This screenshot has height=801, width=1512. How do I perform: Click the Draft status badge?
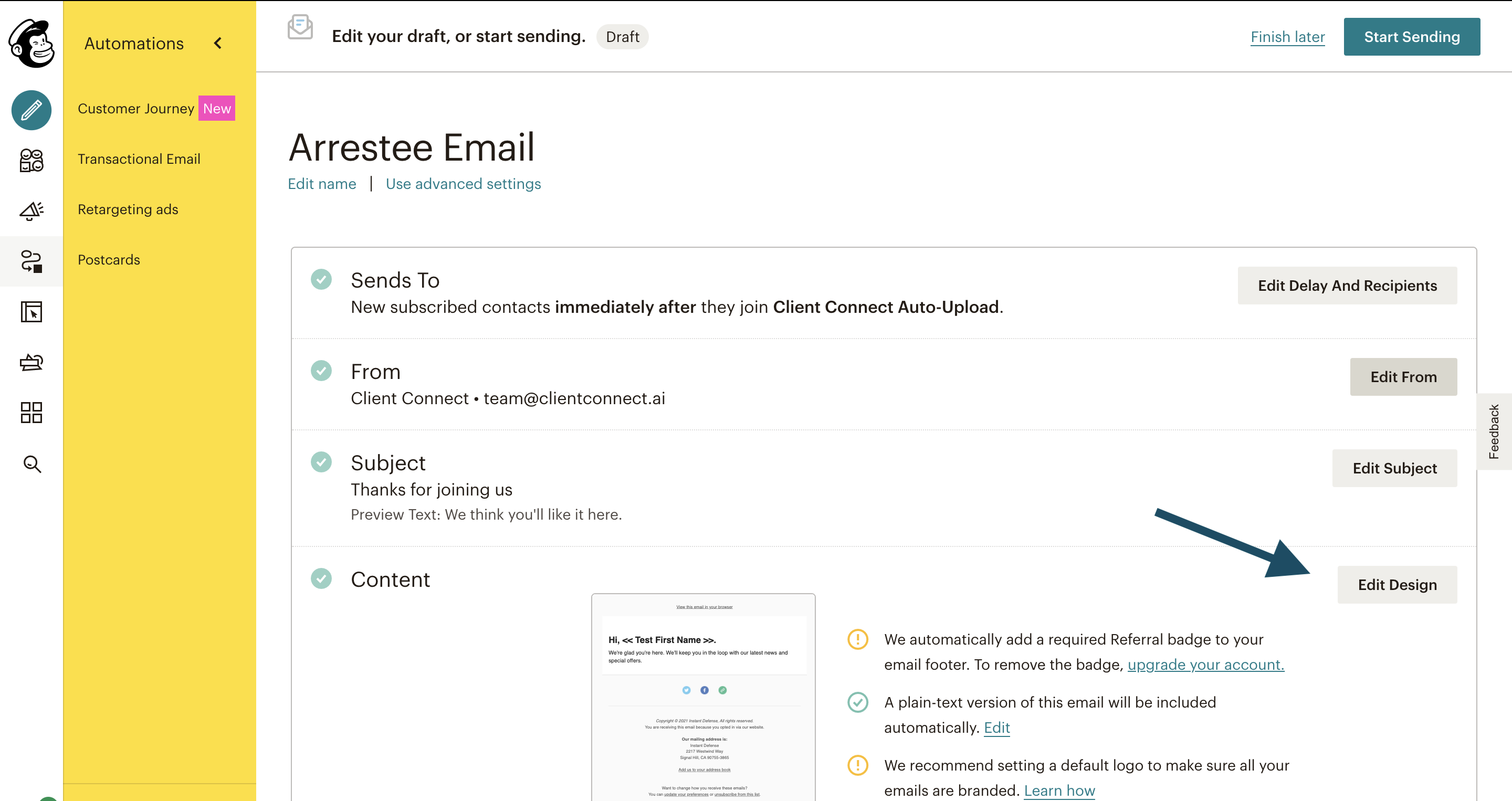(622, 36)
